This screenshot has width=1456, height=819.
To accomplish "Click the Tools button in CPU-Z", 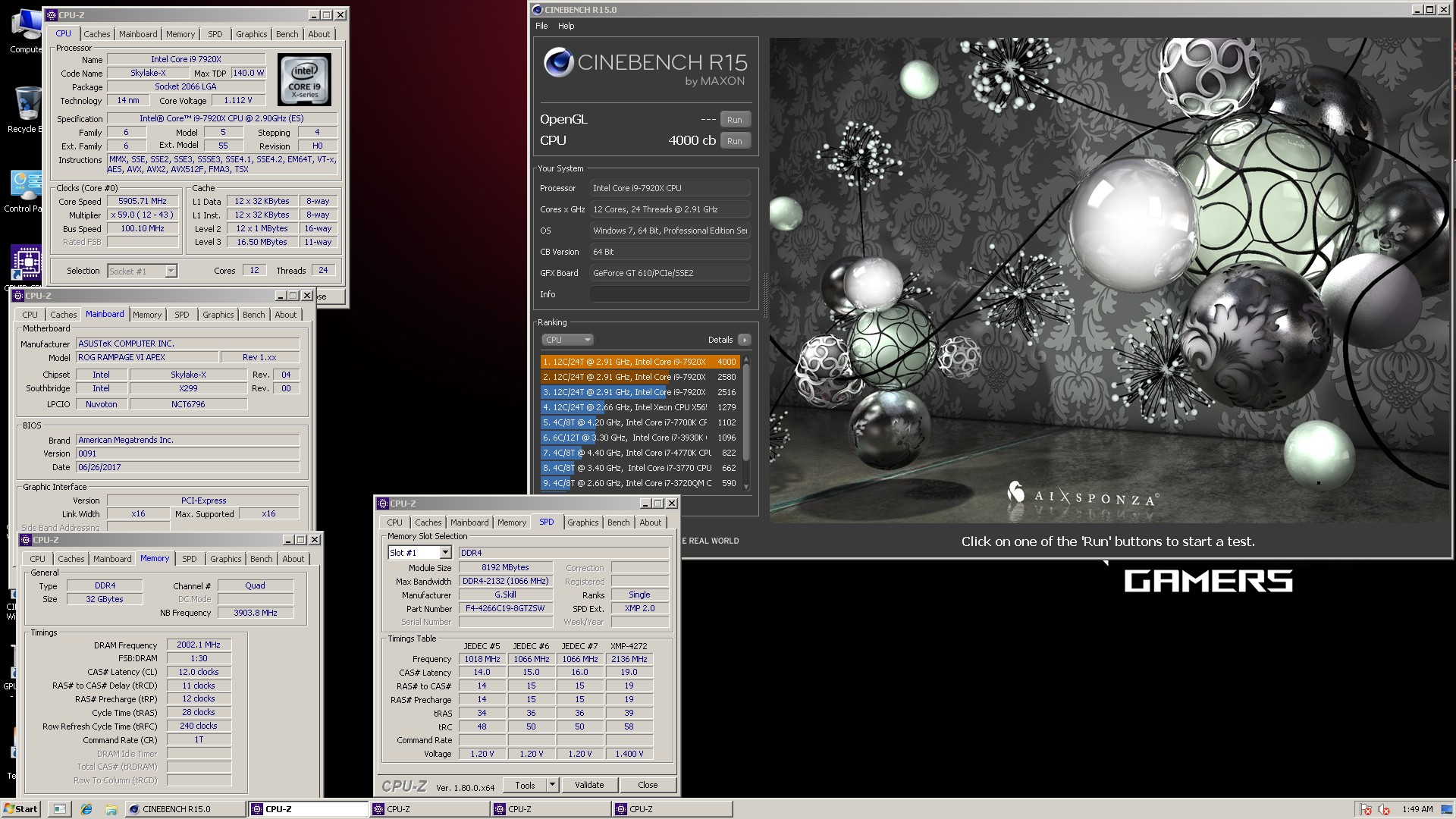I will [525, 785].
